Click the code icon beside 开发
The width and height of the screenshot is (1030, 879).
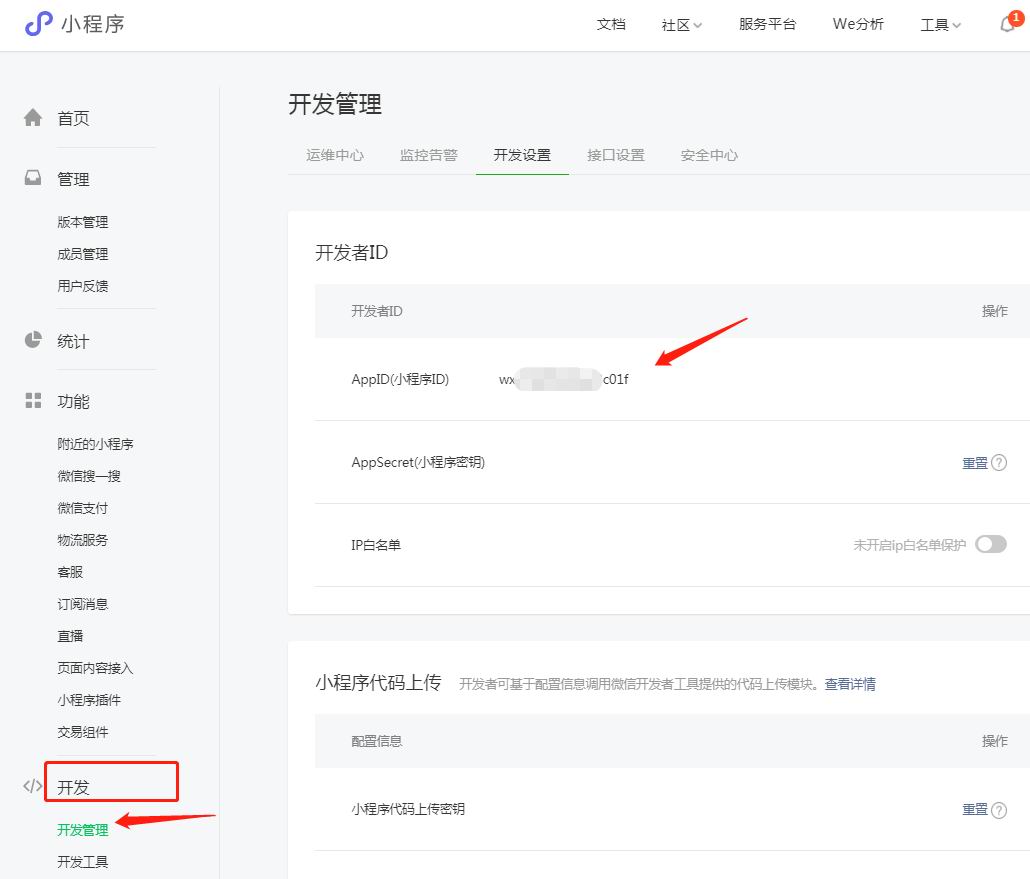coord(33,786)
